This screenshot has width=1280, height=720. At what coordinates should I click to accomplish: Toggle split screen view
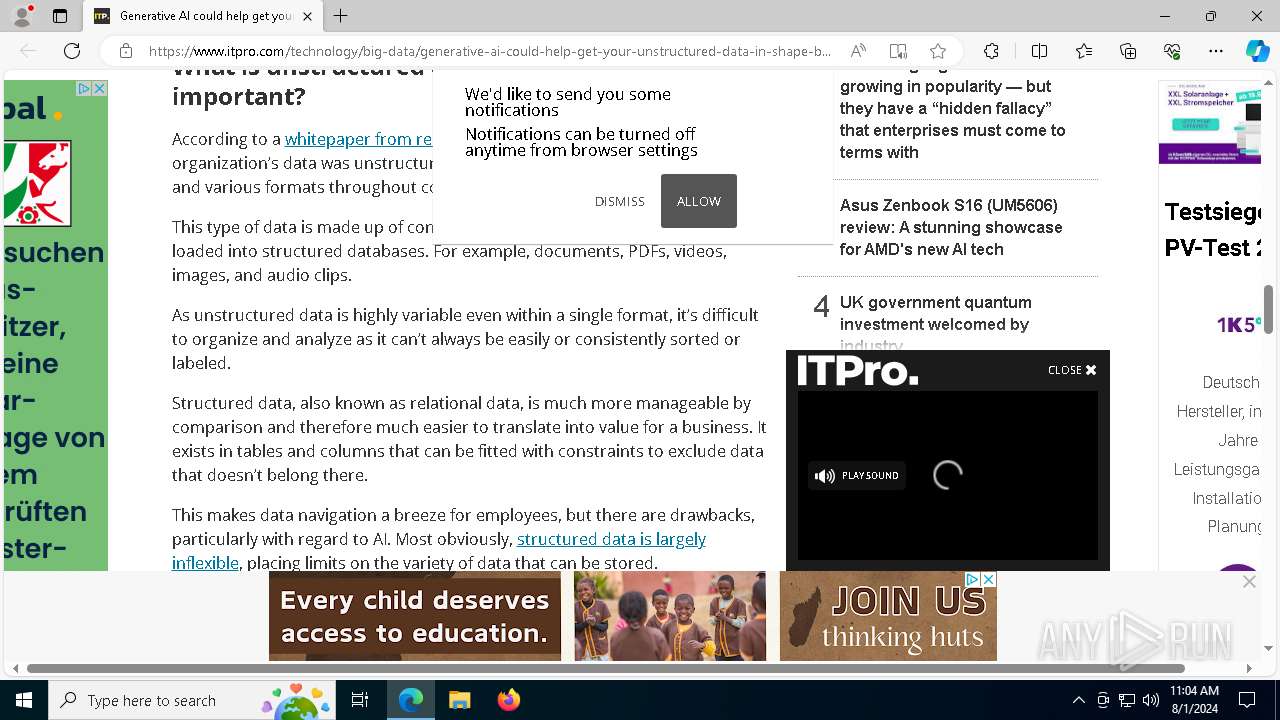coord(1039,51)
